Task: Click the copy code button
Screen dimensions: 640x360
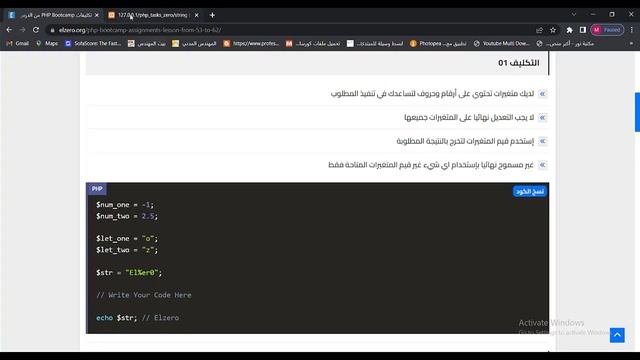Action: 529,191
